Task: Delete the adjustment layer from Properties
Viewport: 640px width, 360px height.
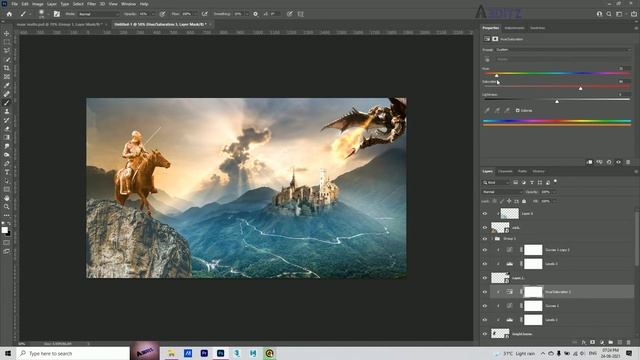Action: pos(628,162)
